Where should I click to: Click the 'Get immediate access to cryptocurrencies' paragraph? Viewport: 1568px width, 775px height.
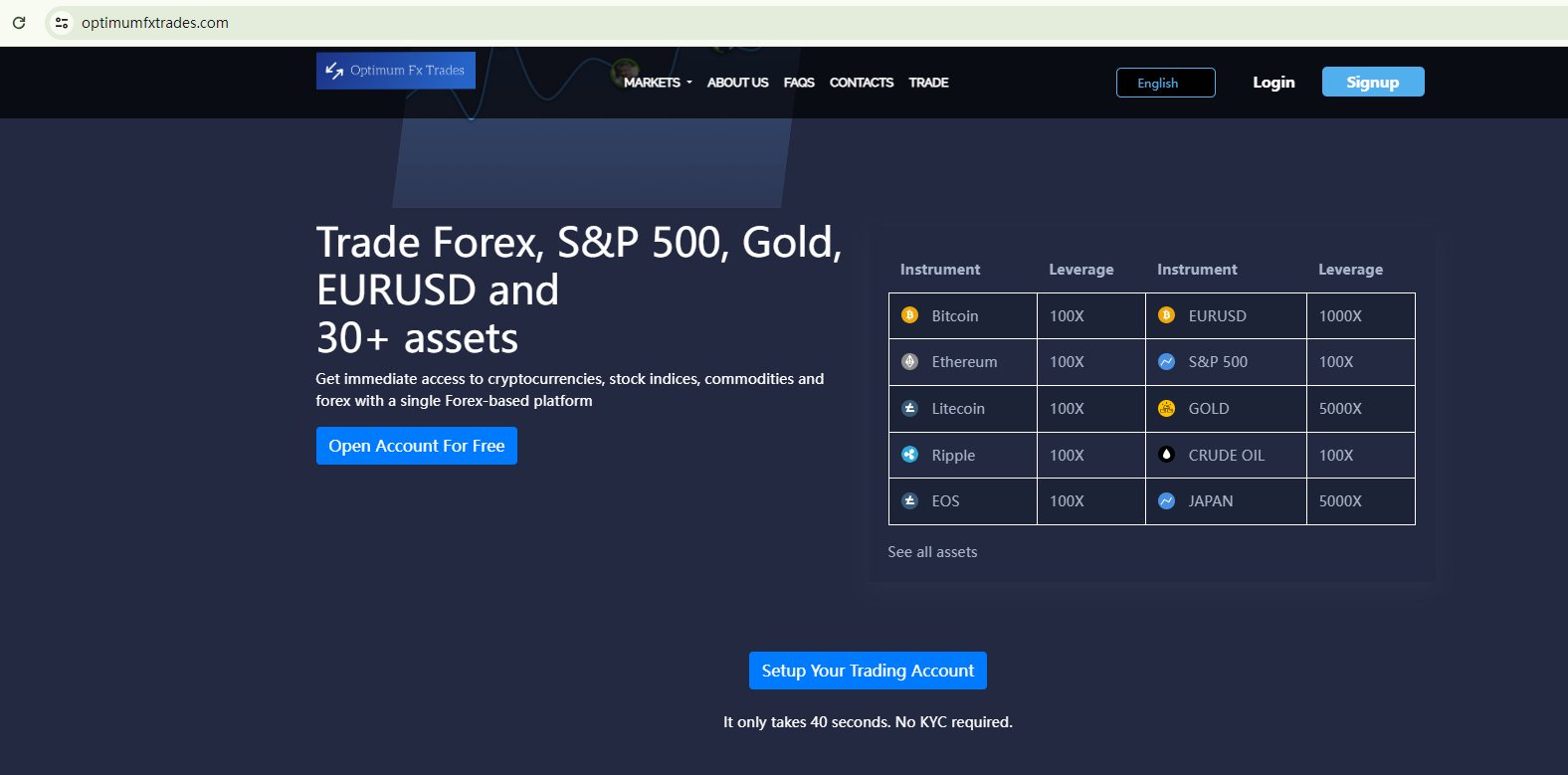tap(570, 390)
